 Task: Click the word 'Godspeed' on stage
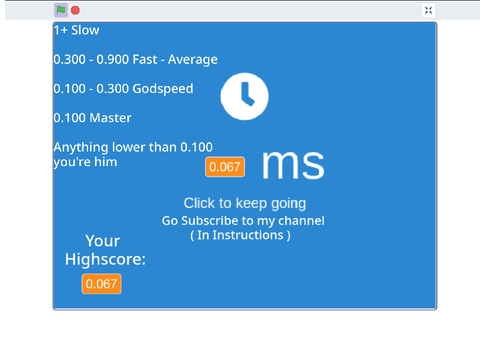click(x=163, y=89)
